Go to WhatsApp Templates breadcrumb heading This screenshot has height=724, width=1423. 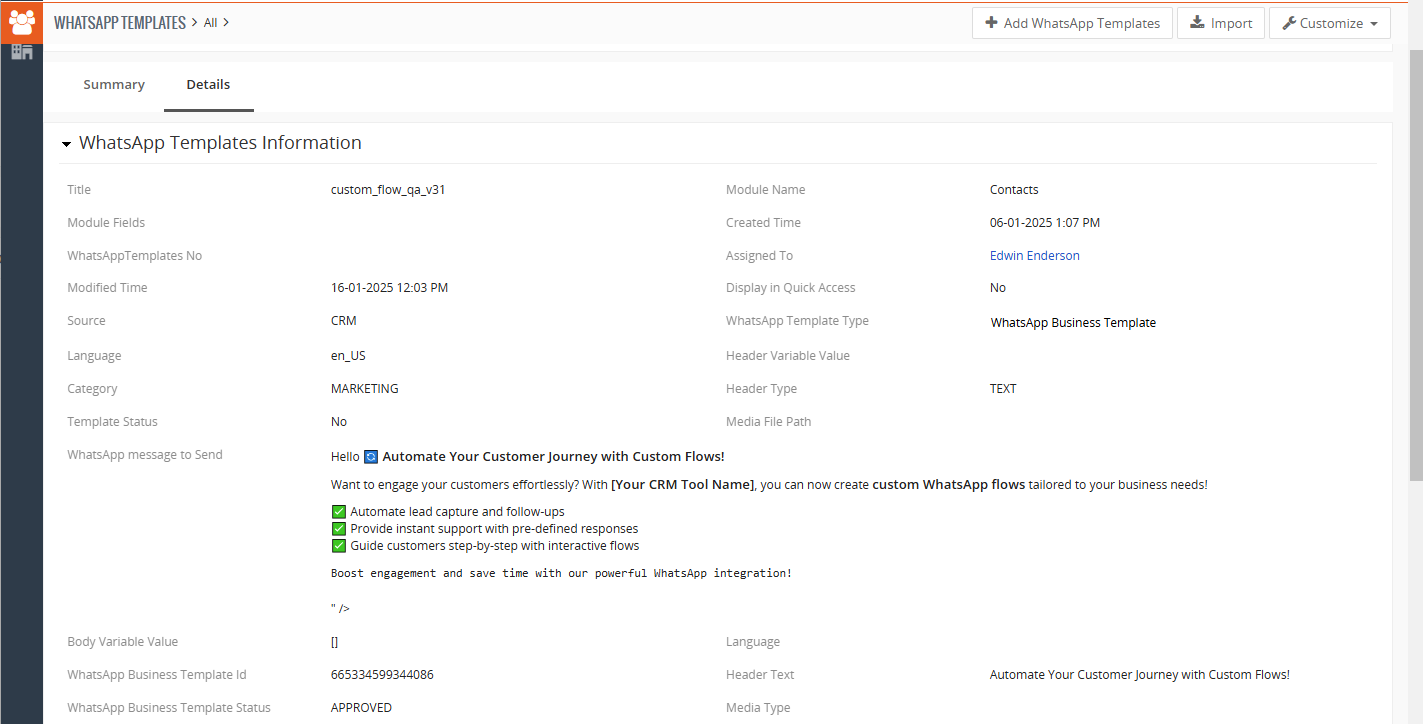pyautogui.click(x=120, y=22)
